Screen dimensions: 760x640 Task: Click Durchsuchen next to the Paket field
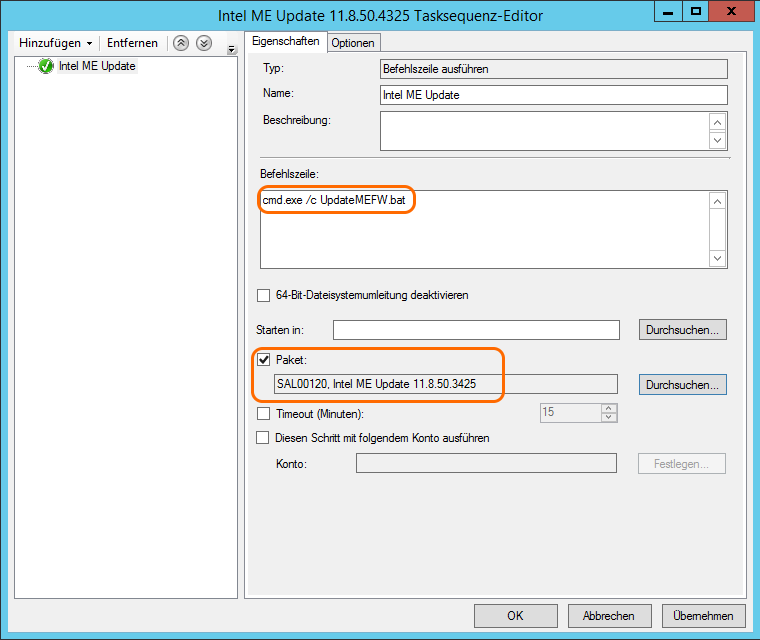[682, 384]
